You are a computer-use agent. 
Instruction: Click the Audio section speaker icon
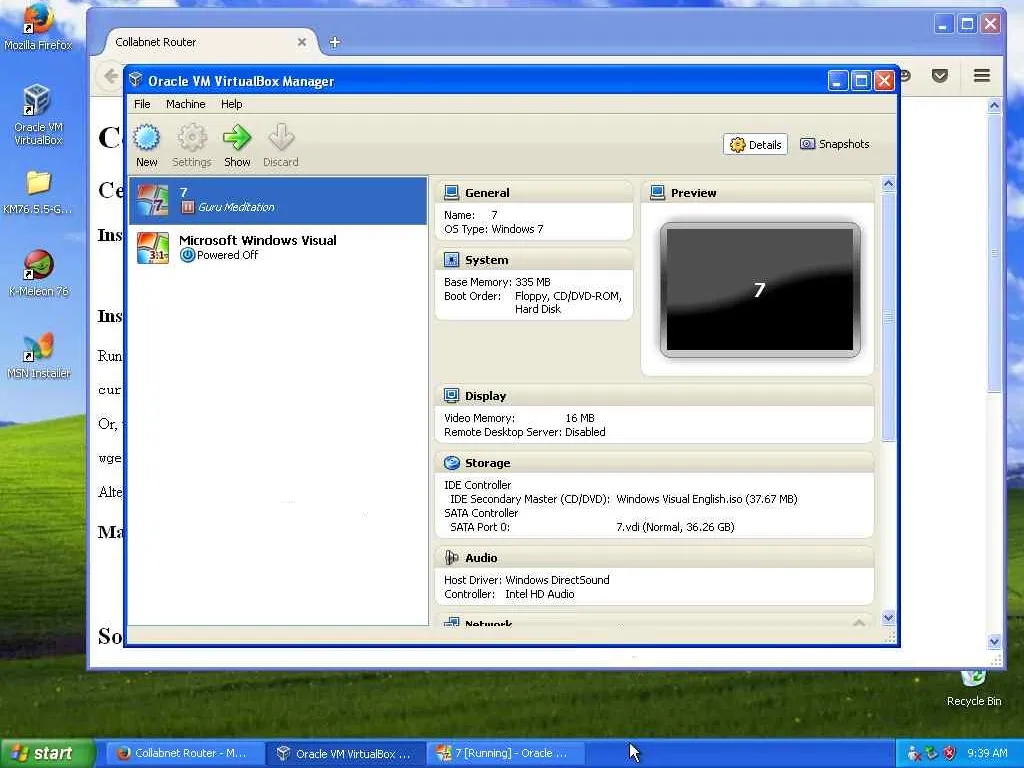pos(451,558)
